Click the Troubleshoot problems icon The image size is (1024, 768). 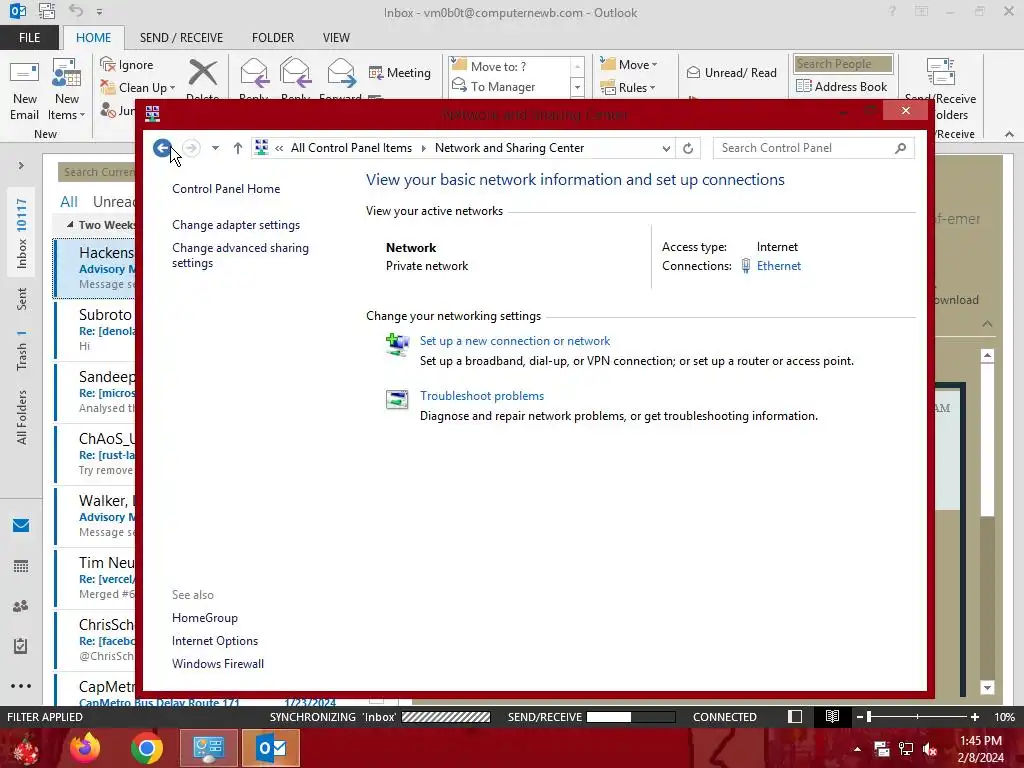coord(396,398)
